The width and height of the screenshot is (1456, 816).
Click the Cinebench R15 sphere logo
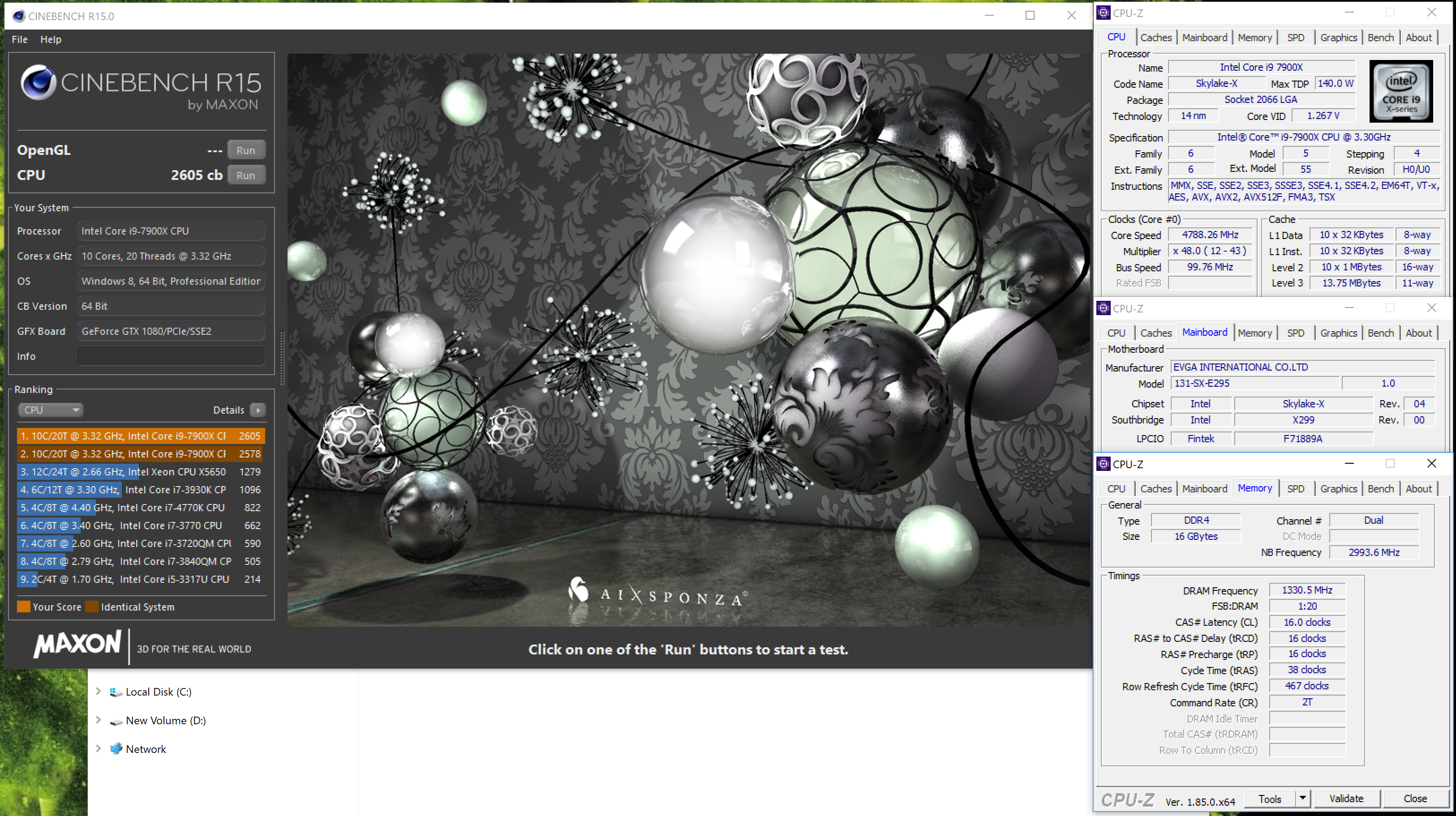pos(39,82)
